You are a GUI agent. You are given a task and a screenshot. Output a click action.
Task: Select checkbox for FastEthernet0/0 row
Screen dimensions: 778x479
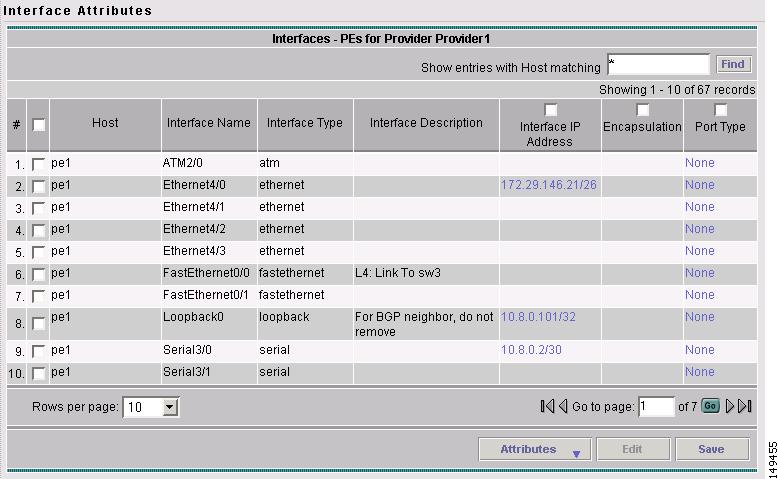(x=38, y=274)
